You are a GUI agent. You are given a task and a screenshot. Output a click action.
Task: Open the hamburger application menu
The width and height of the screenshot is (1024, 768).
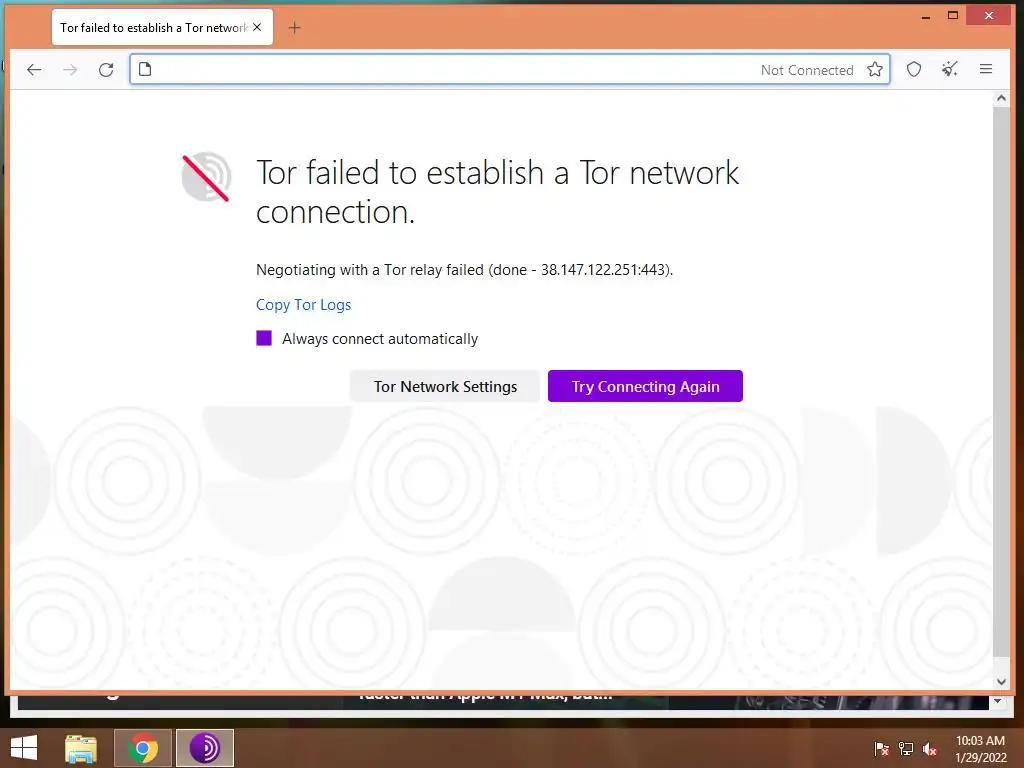point(986,69)
